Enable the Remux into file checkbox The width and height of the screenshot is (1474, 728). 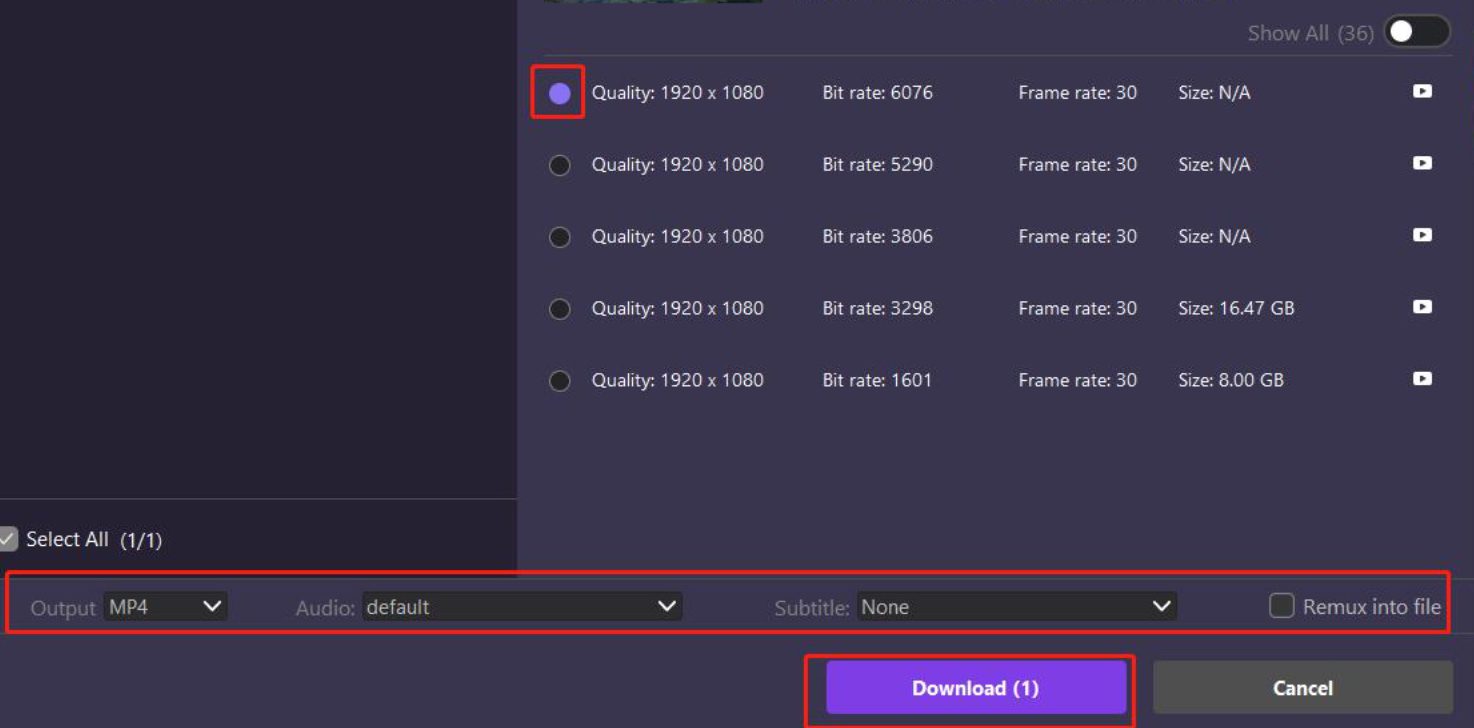(x=1281, y=606)
